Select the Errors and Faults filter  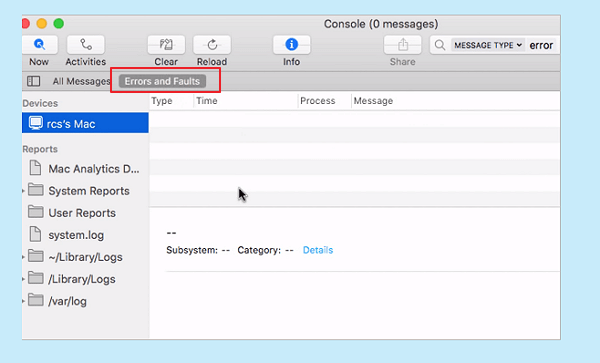(162, 81)
